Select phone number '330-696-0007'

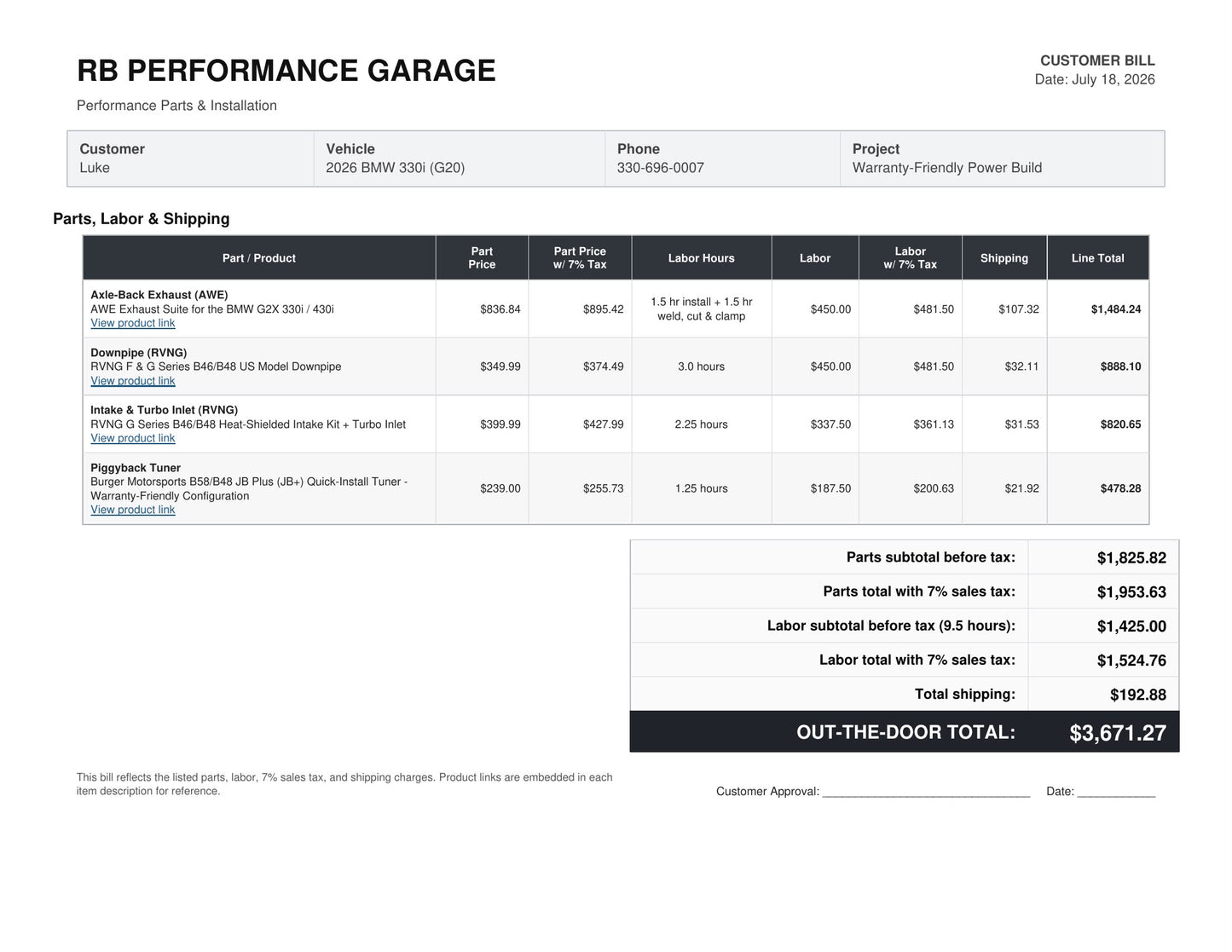(661, 168)
